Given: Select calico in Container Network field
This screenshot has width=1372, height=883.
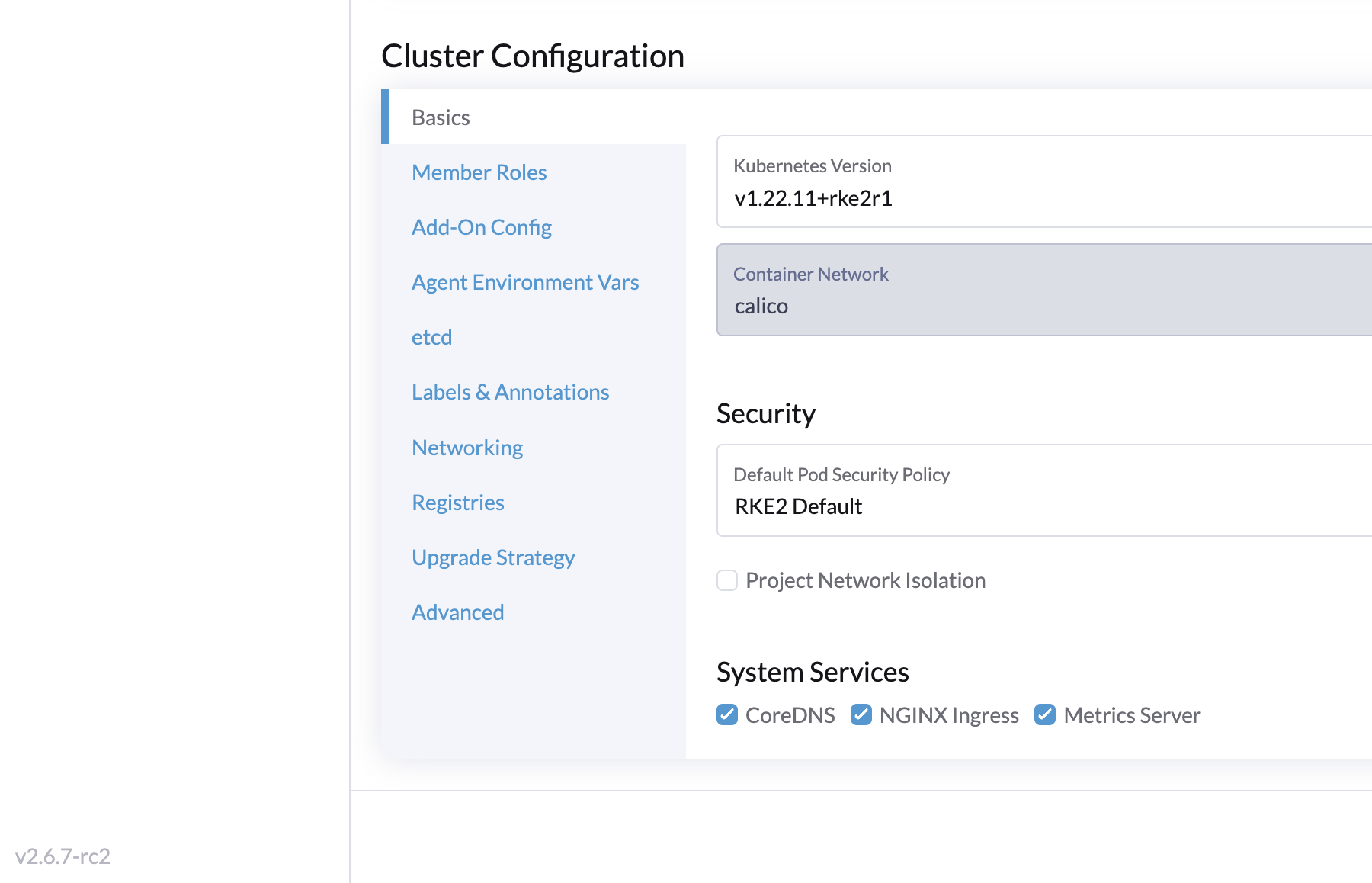Looking at the screenshot, I should pos(761,306).
